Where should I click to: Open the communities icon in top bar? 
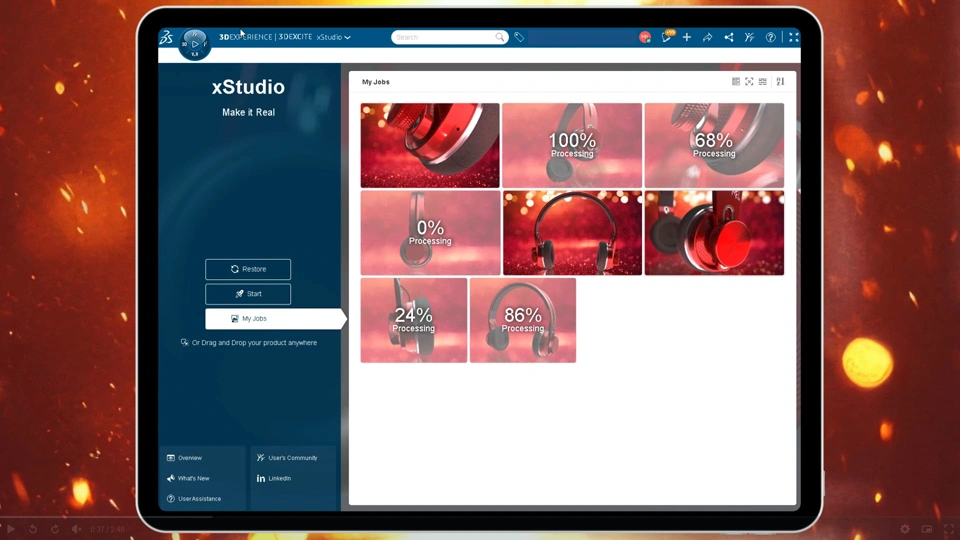click(x=749, y=37)
